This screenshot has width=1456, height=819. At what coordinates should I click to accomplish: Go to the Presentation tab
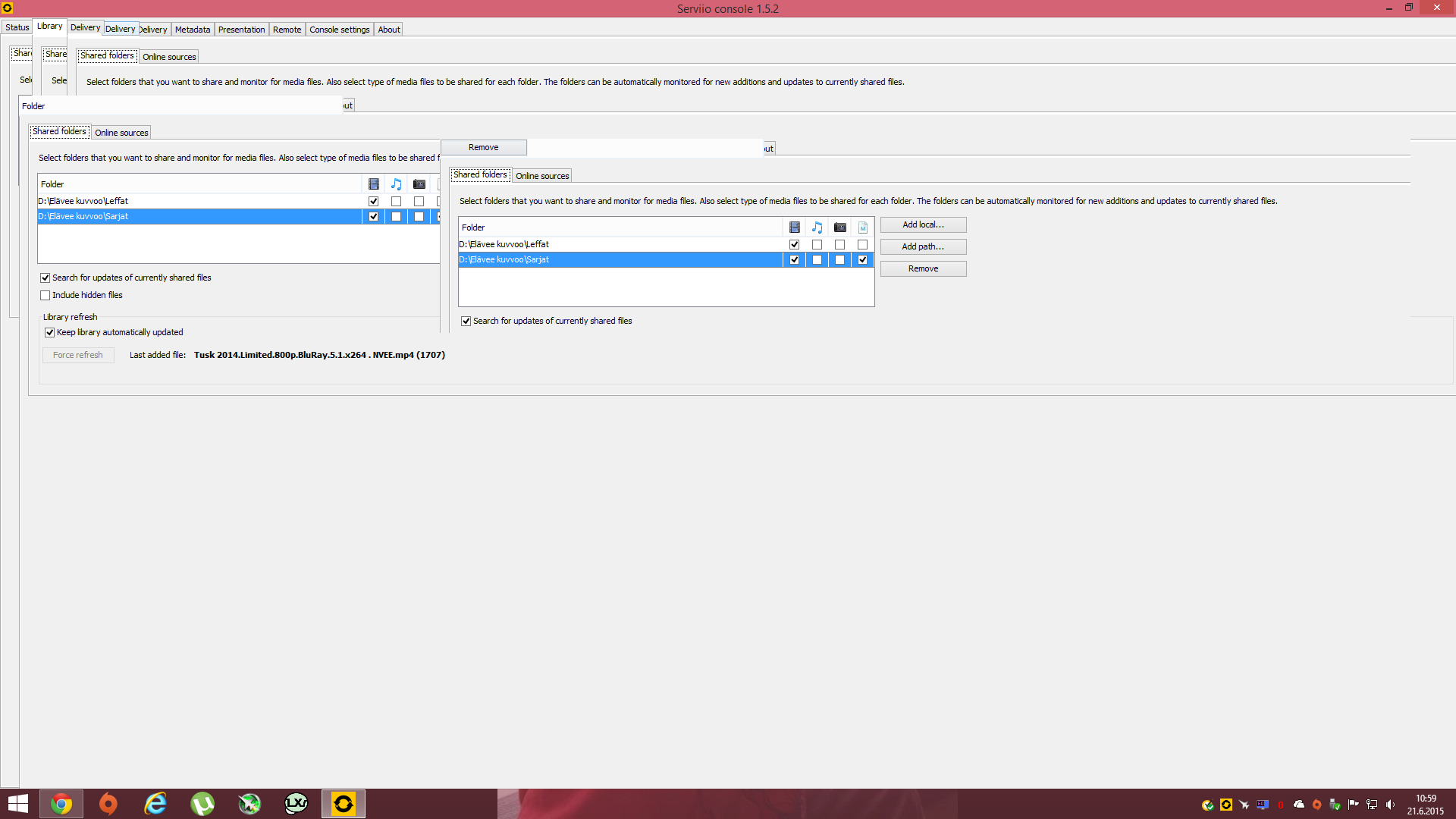pos(241,30)
